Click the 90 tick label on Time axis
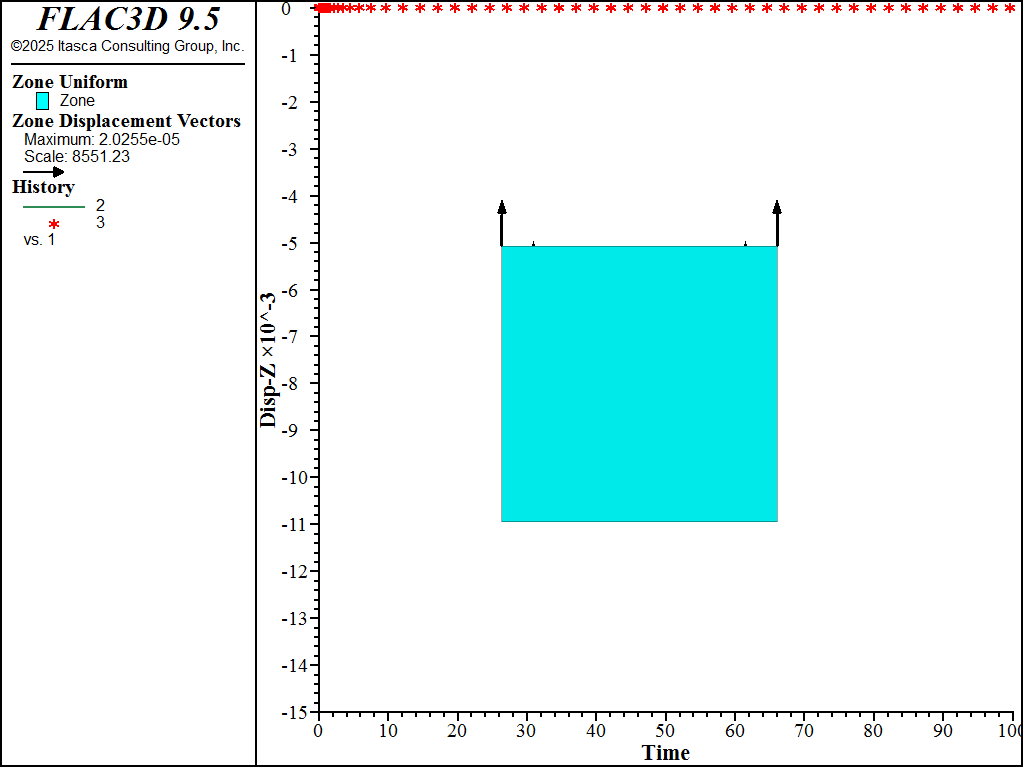 tap(943, 731)
